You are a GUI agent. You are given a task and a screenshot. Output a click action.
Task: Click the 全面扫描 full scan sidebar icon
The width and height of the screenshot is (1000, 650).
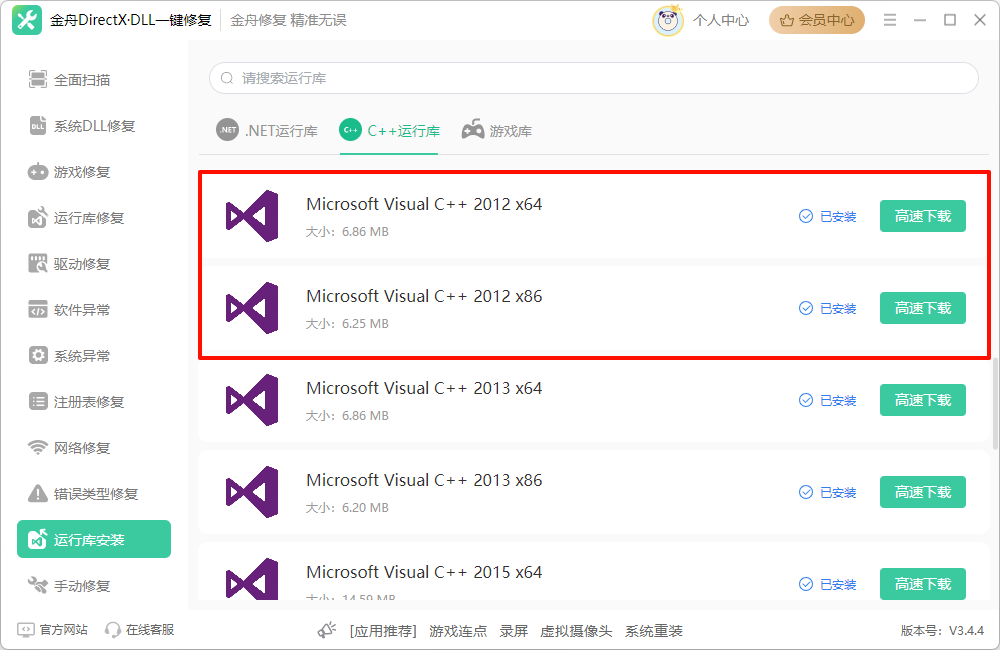click(x=38, y=80)
